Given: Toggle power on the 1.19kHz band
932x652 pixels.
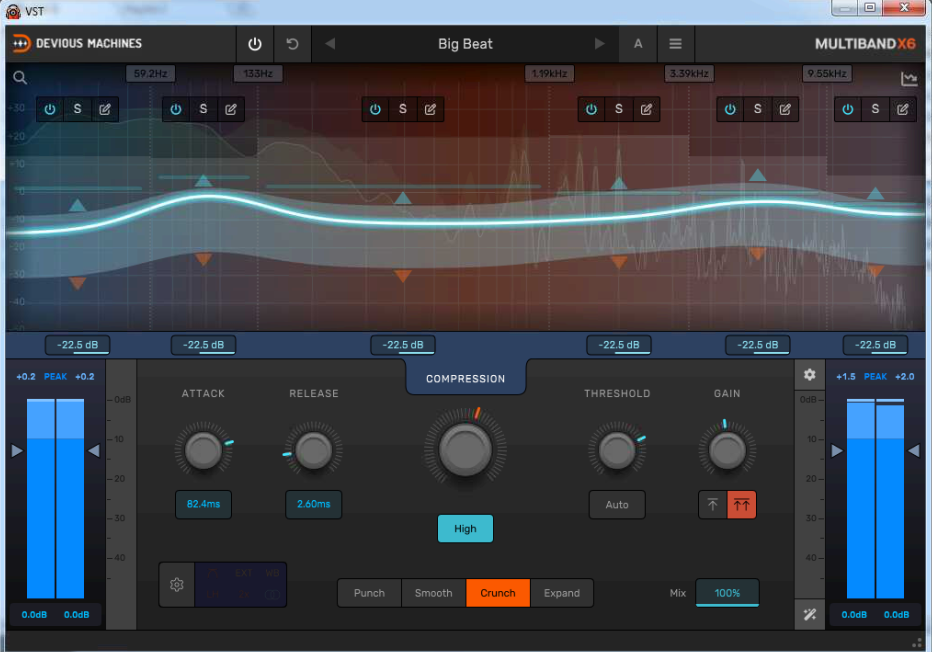Looking at the screenshot, I should [x=591, y=109].
